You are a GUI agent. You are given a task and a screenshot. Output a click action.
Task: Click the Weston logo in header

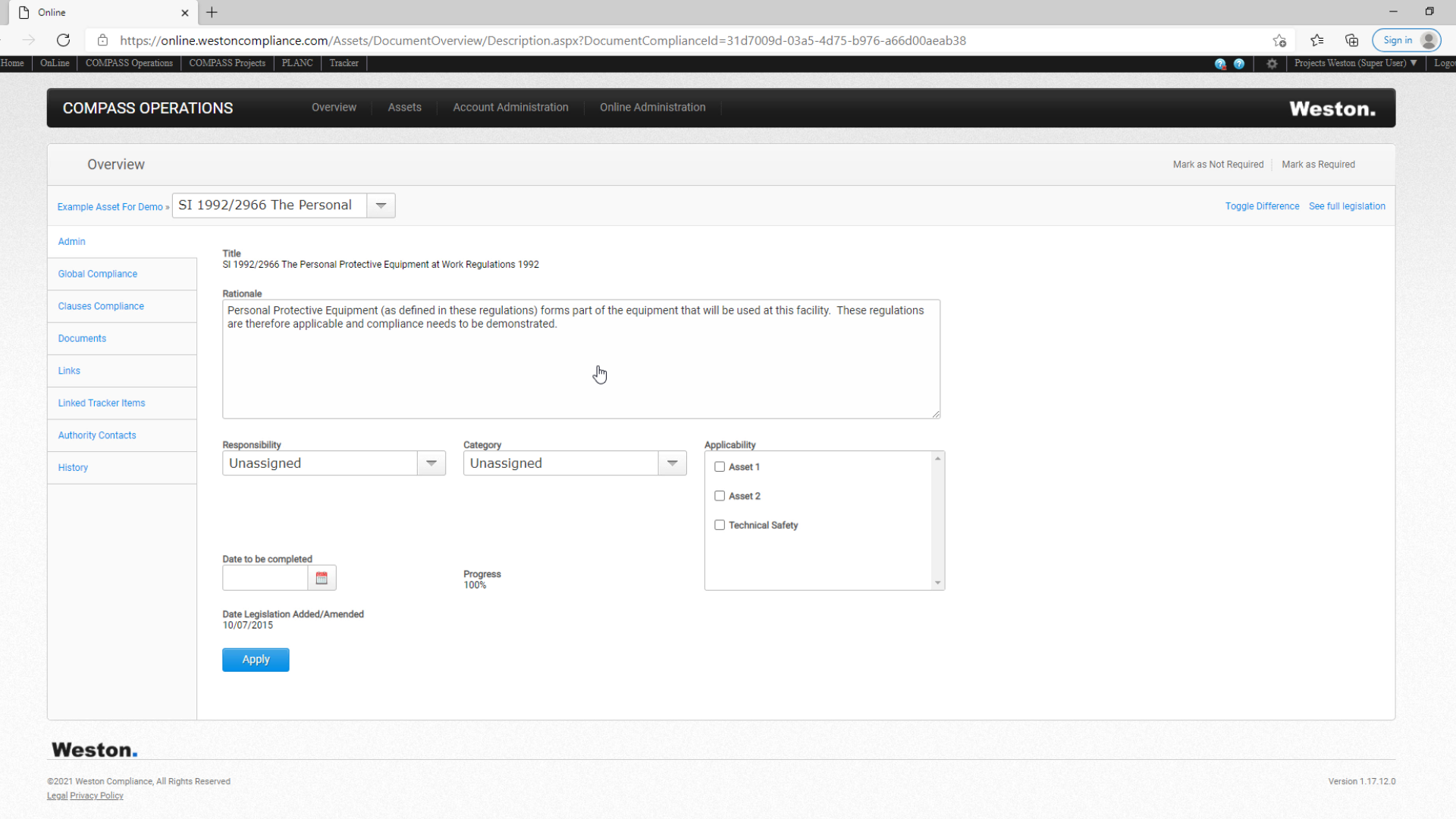1332,108
